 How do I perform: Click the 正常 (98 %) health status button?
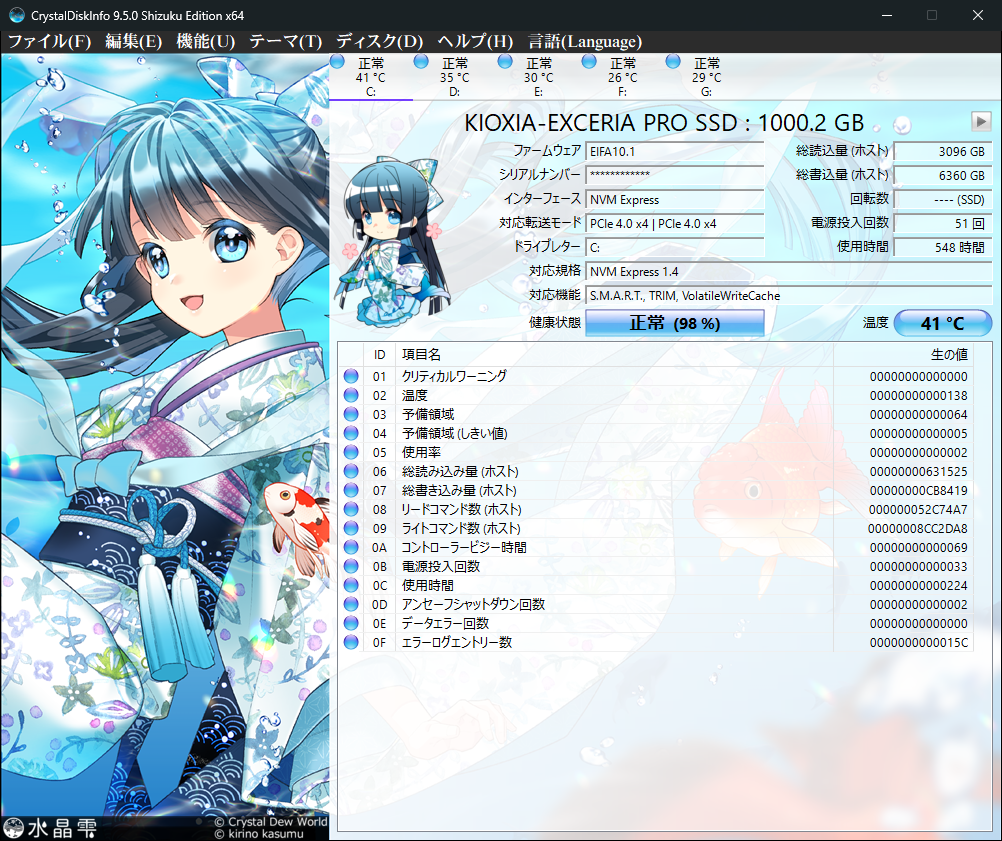[x=675, y=323]
